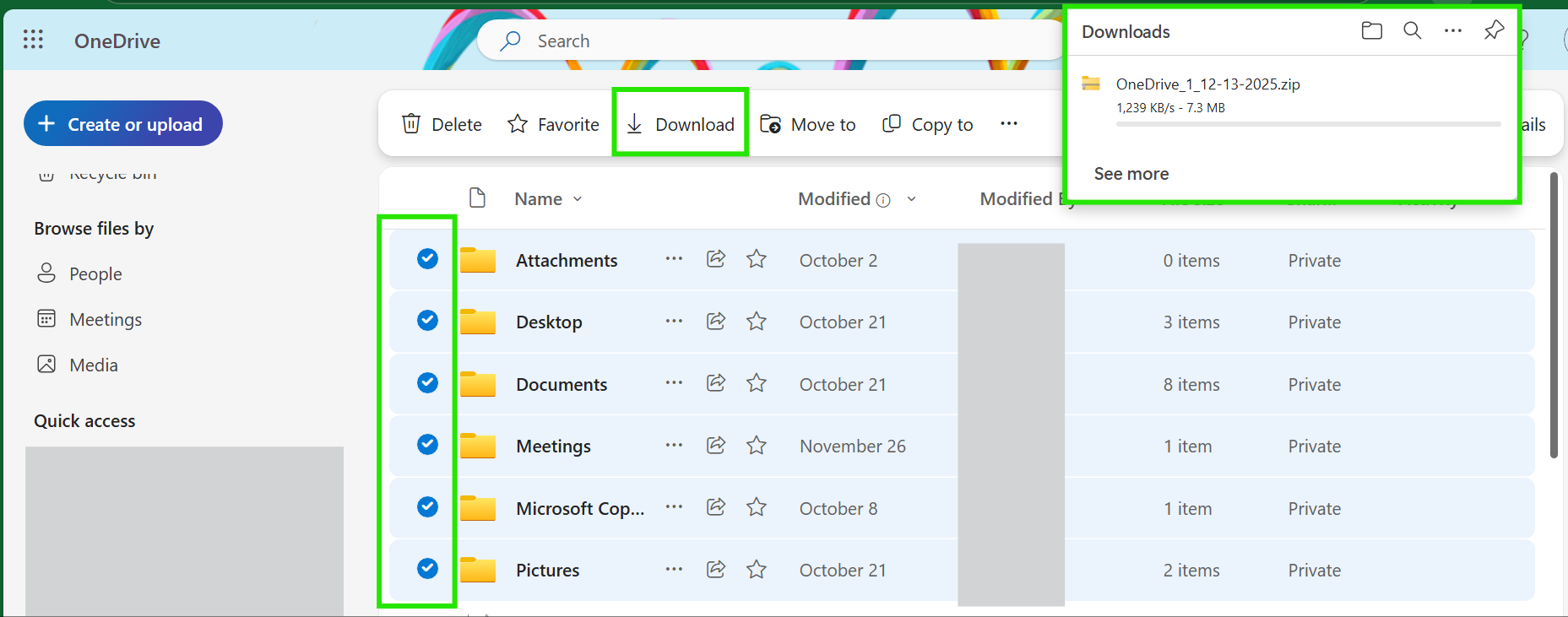Download the selected folders
Screen dimensions: 1568x617
[x=681, y=124]
